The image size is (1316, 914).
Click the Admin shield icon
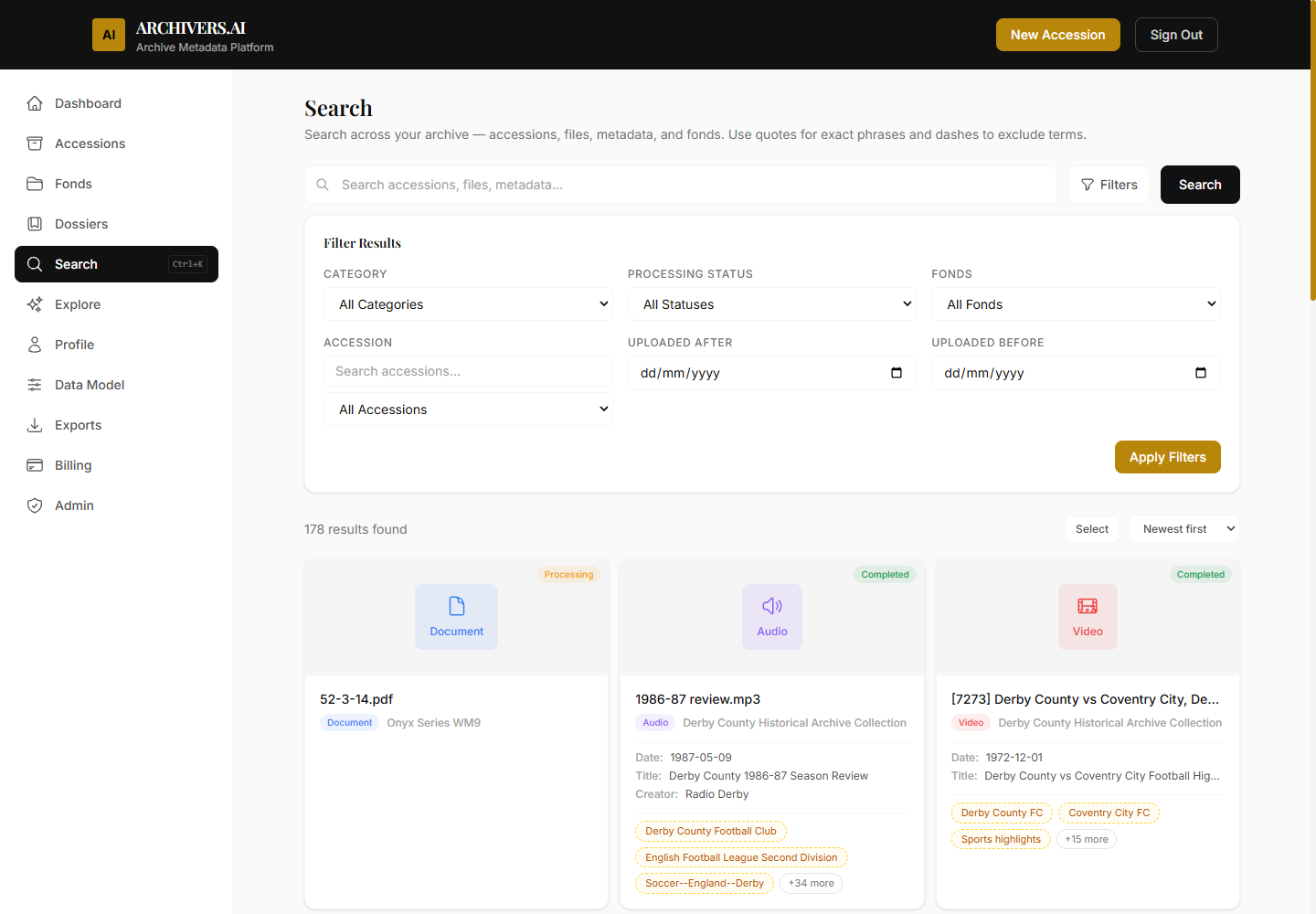pyautogui.click(x=35, y=505)
